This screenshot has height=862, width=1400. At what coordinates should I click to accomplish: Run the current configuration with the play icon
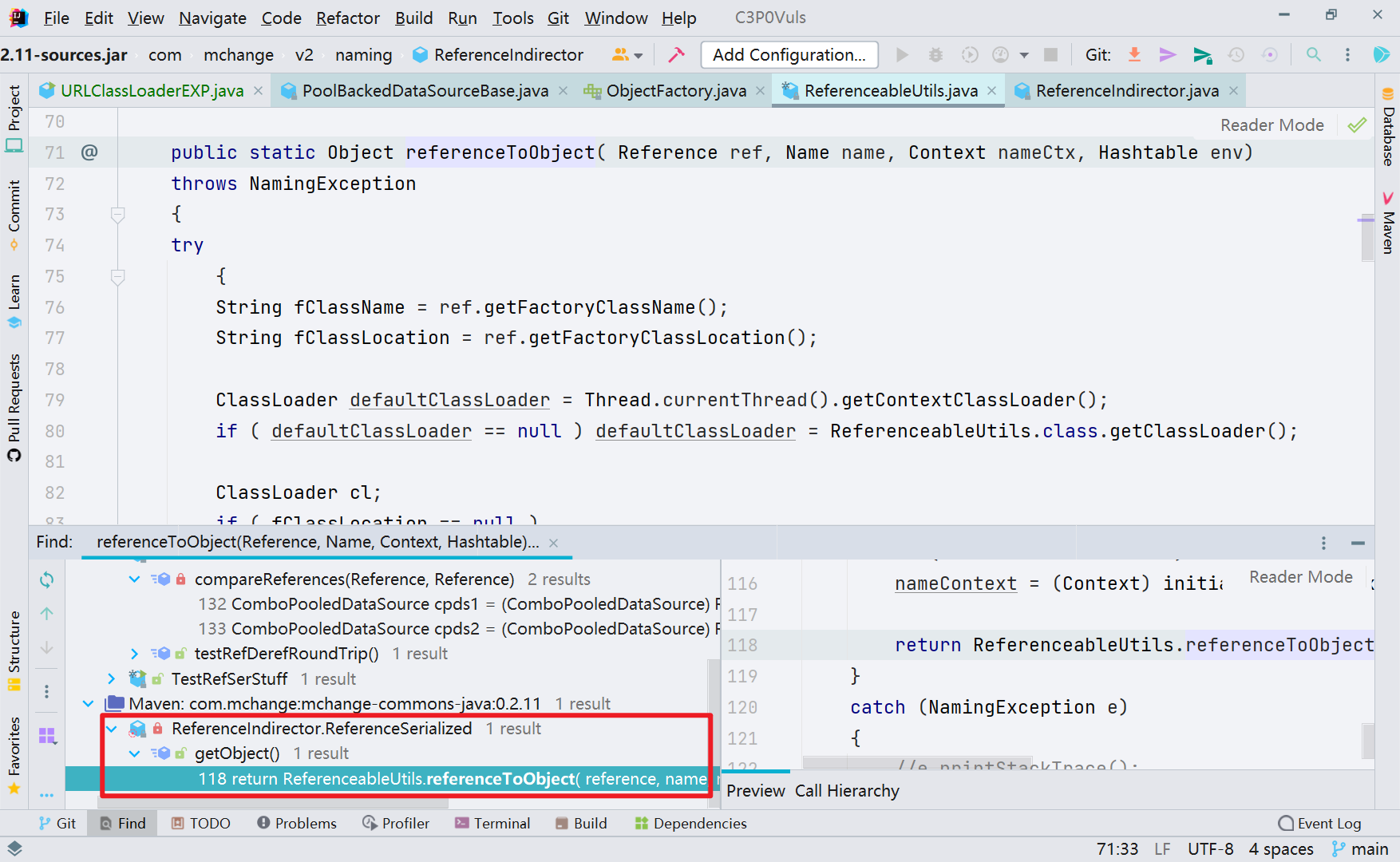(x=902, y=54)
